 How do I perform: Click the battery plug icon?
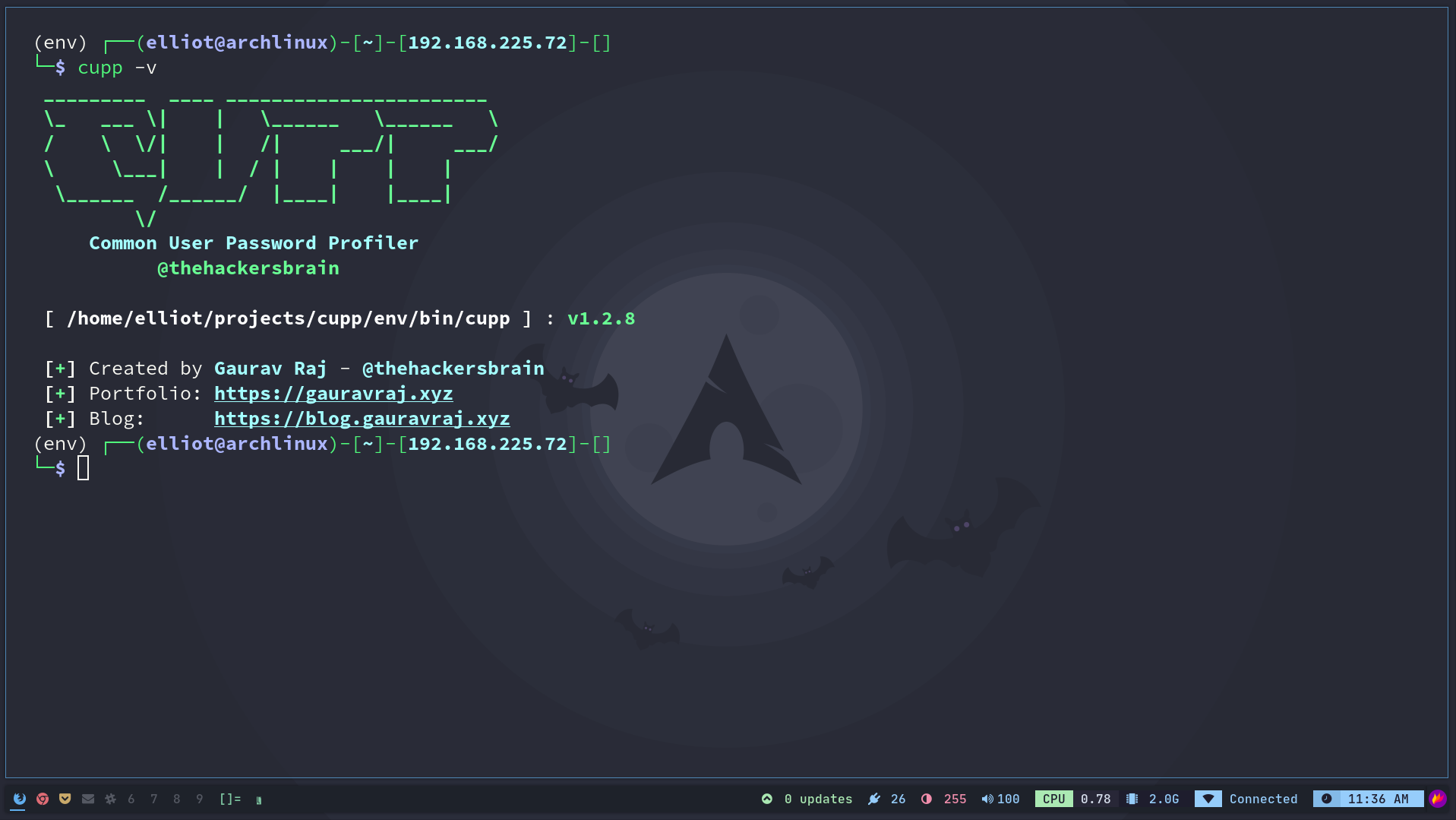pos(874,799)
